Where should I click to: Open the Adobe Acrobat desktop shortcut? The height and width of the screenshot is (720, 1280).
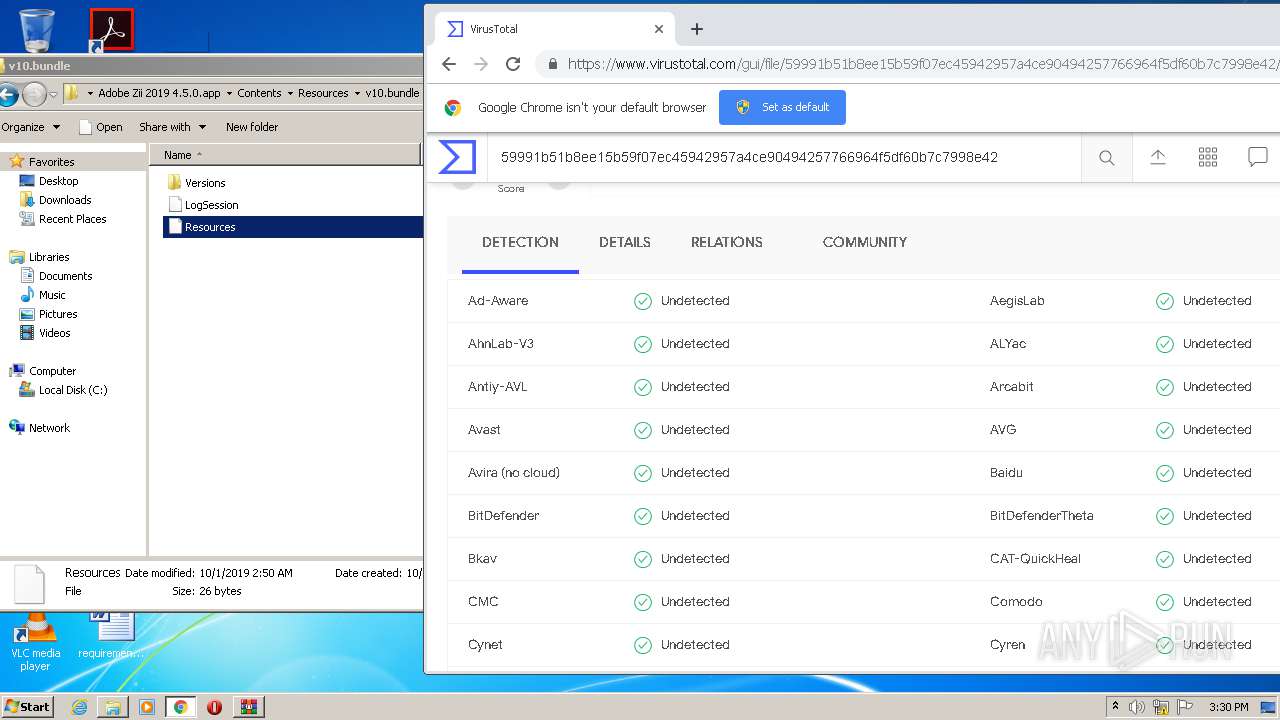coord(111,30)
